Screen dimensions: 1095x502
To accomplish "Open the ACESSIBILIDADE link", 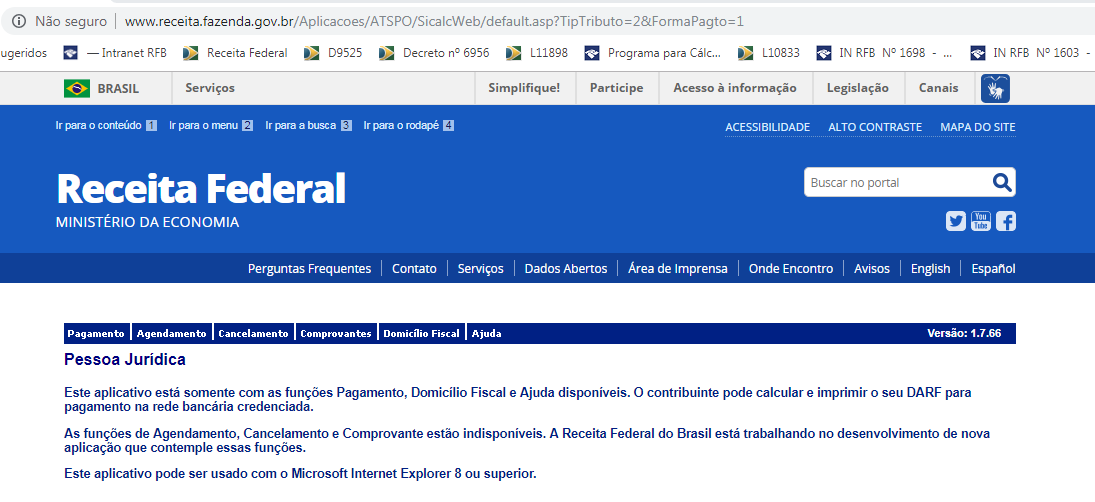I will click(767, 127).
